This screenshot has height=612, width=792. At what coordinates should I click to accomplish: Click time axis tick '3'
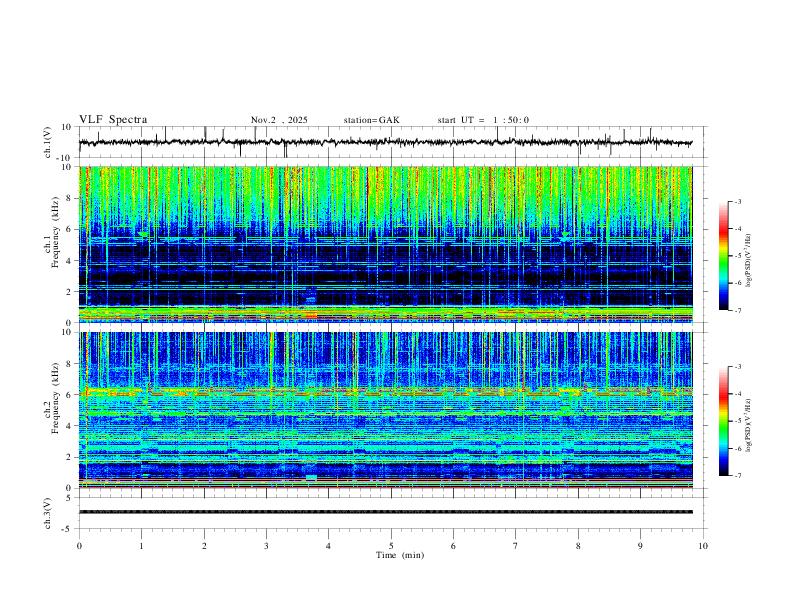[x=266, y=546]
